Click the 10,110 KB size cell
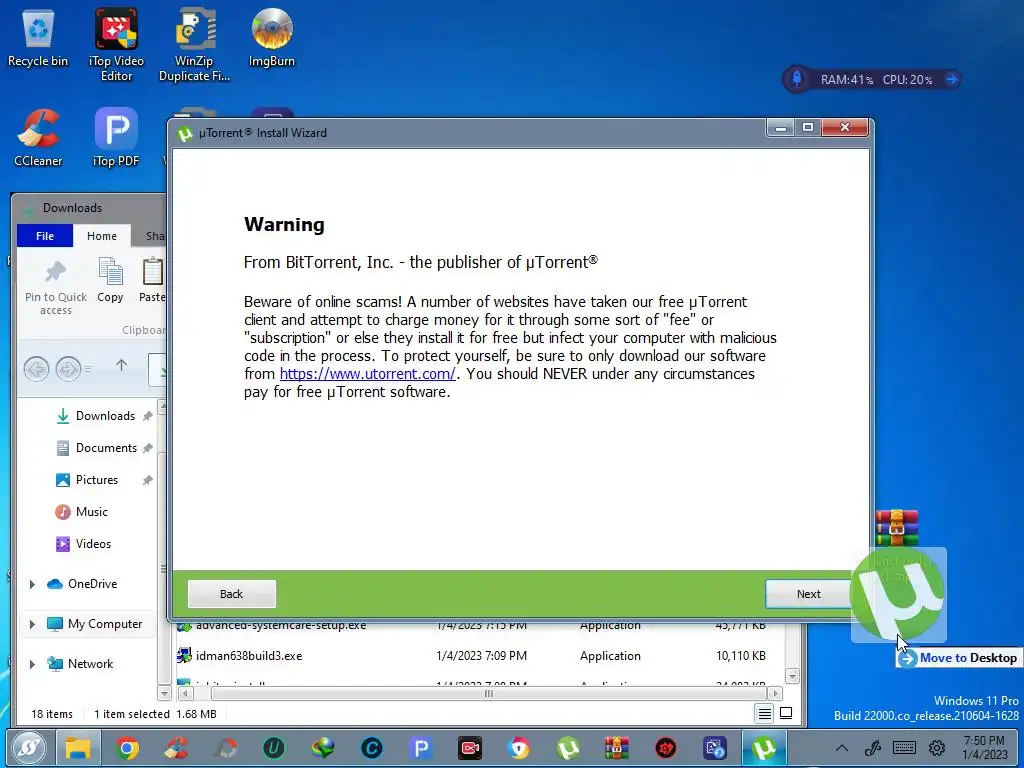This screenshot has width=1024, height=768. click(x=741, y=656)
